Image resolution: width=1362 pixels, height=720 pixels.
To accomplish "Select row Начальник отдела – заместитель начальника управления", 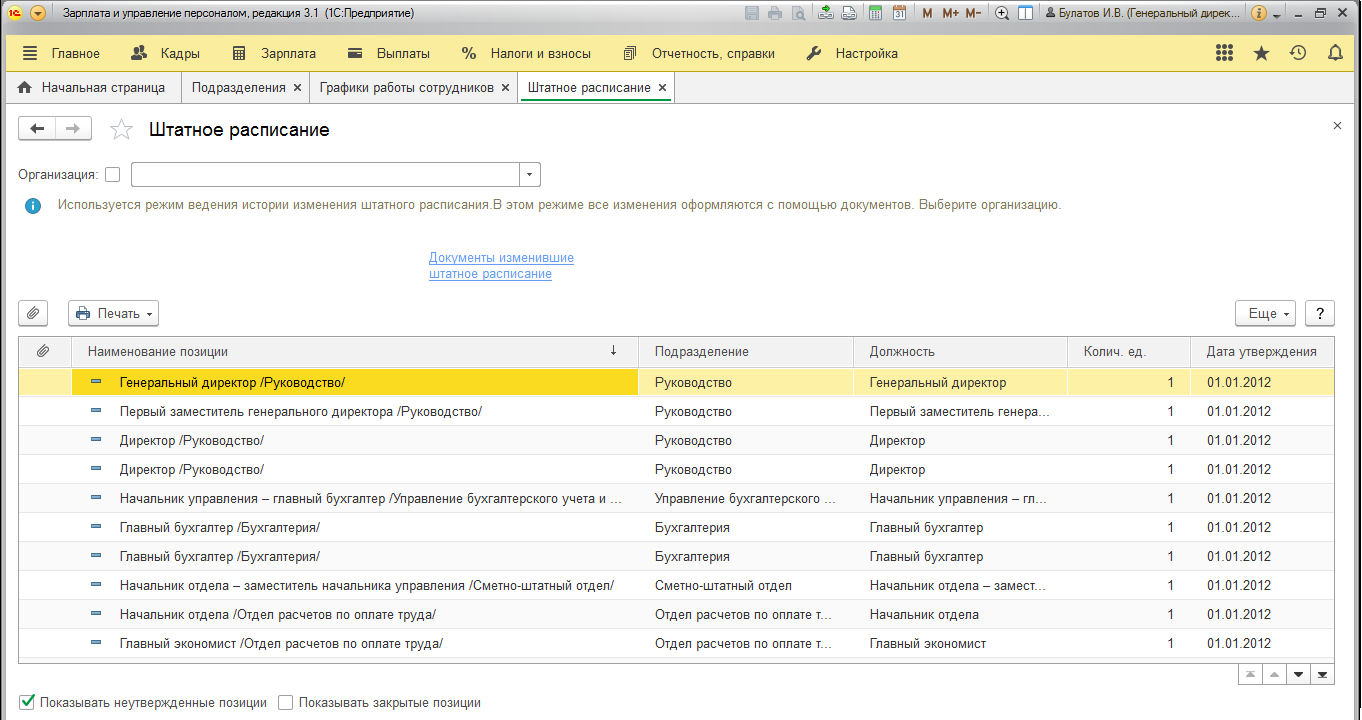I will (x=676, y=585).
